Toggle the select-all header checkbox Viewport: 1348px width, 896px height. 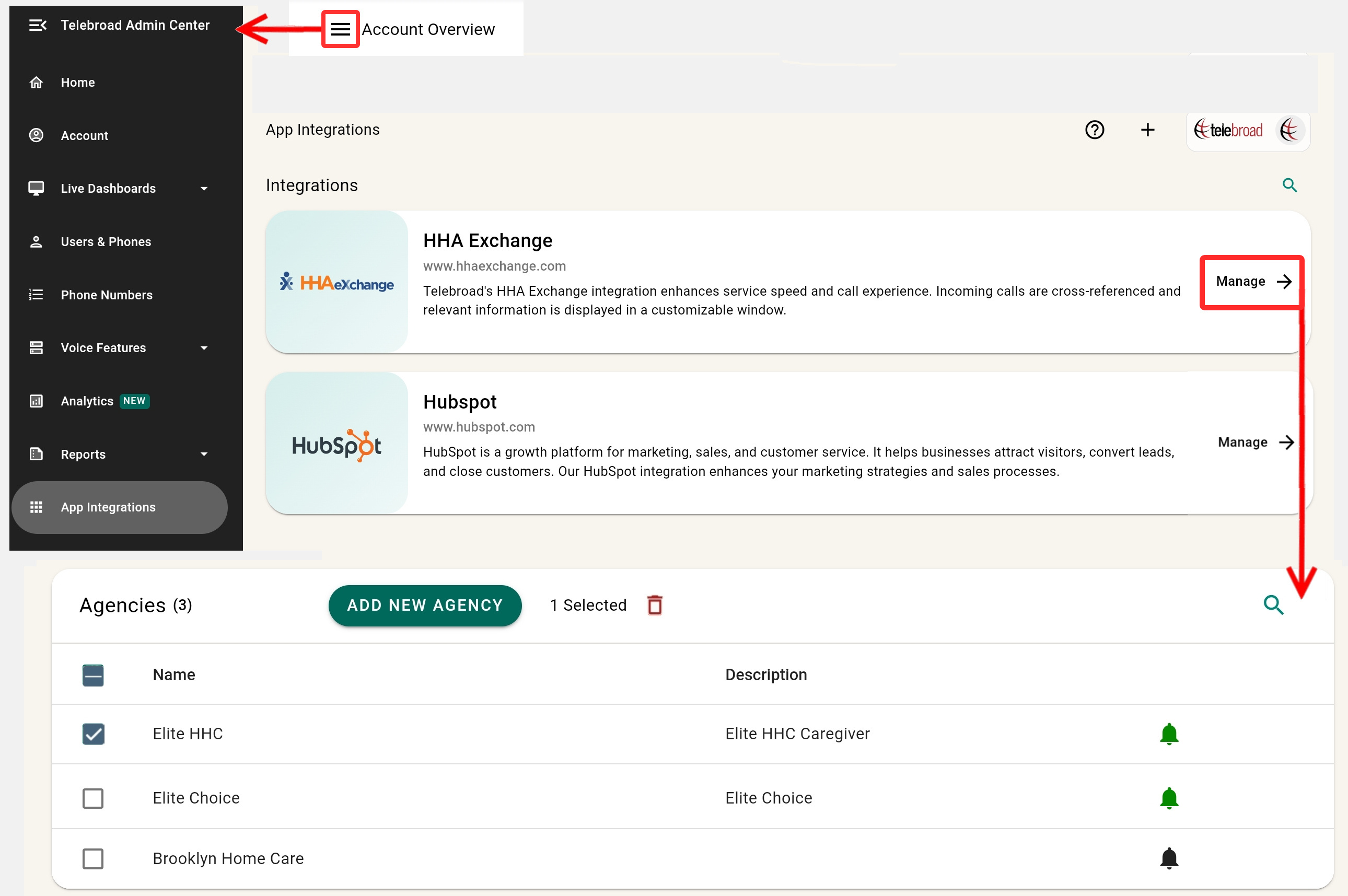(x=93, y=675)
